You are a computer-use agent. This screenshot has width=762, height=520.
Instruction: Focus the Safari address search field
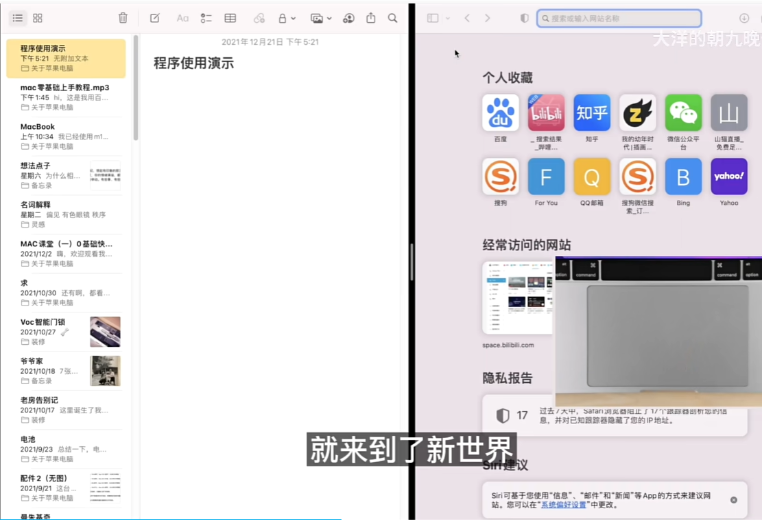tap(619, 18)
